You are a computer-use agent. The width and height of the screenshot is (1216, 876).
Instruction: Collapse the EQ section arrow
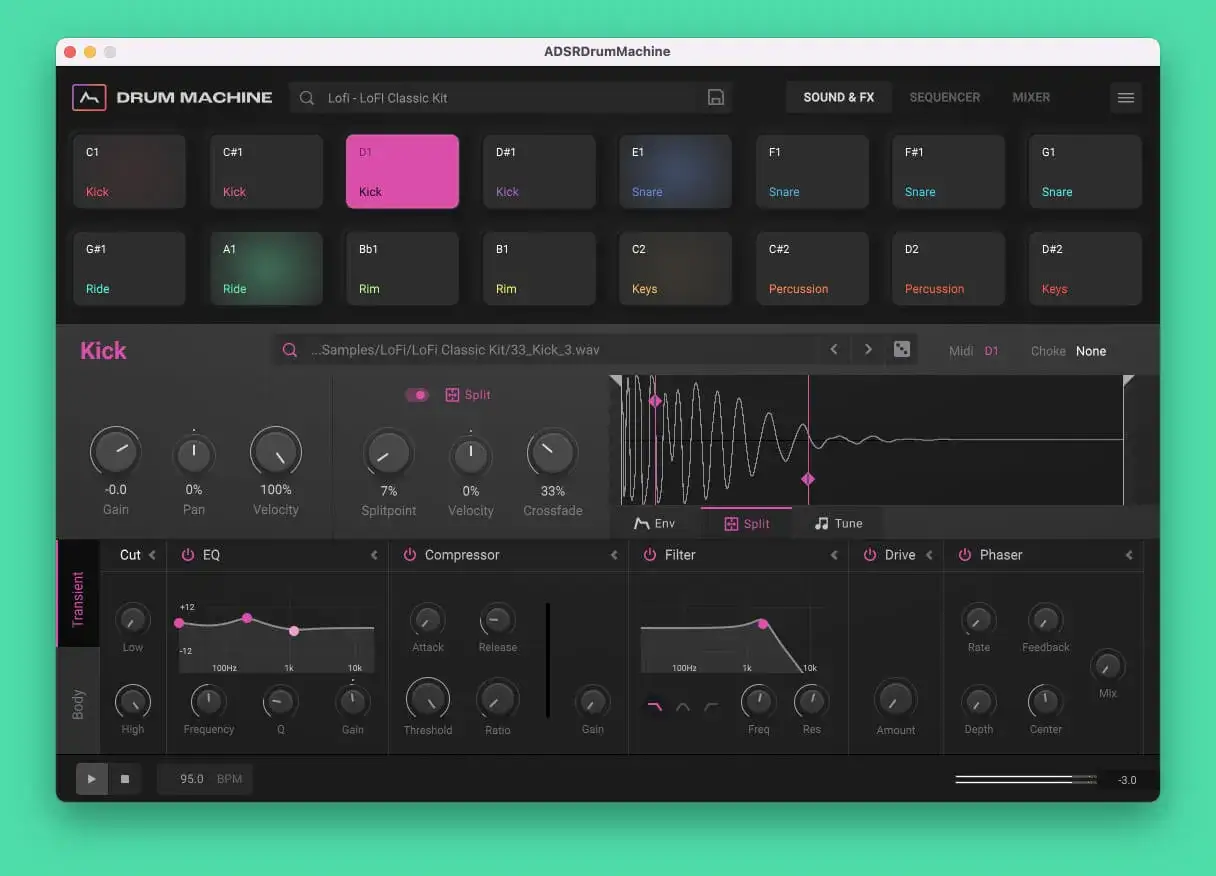click(374, 555)
